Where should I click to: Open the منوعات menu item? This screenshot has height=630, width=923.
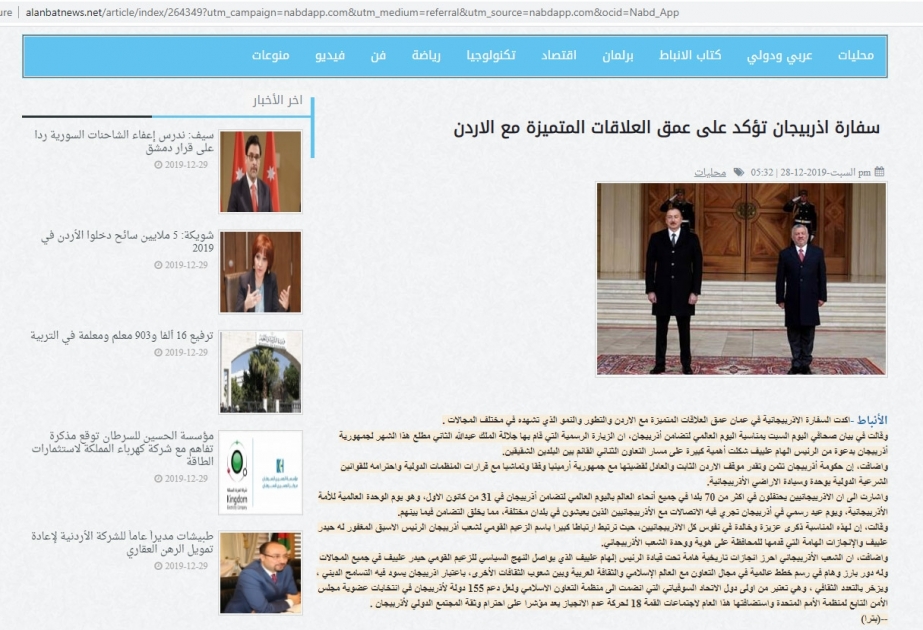(x=270, y=55)
